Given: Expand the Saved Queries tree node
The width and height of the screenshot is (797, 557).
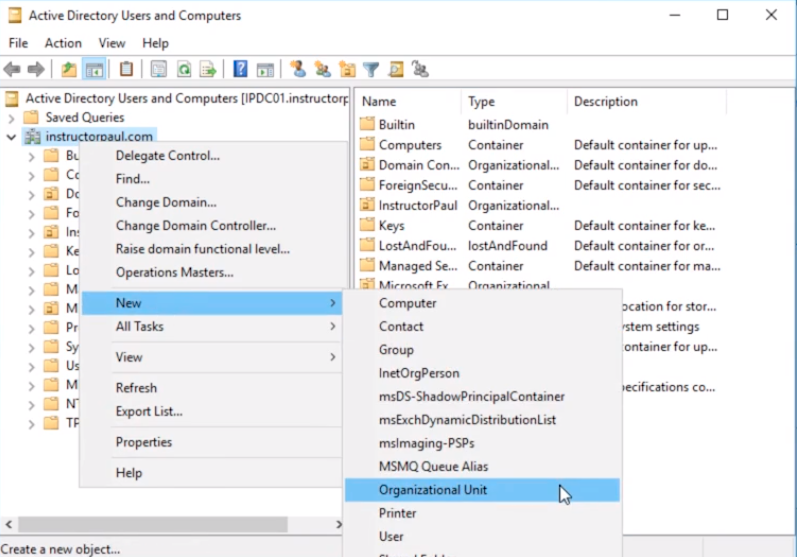Looking at the screenshot, I should 11,118.
